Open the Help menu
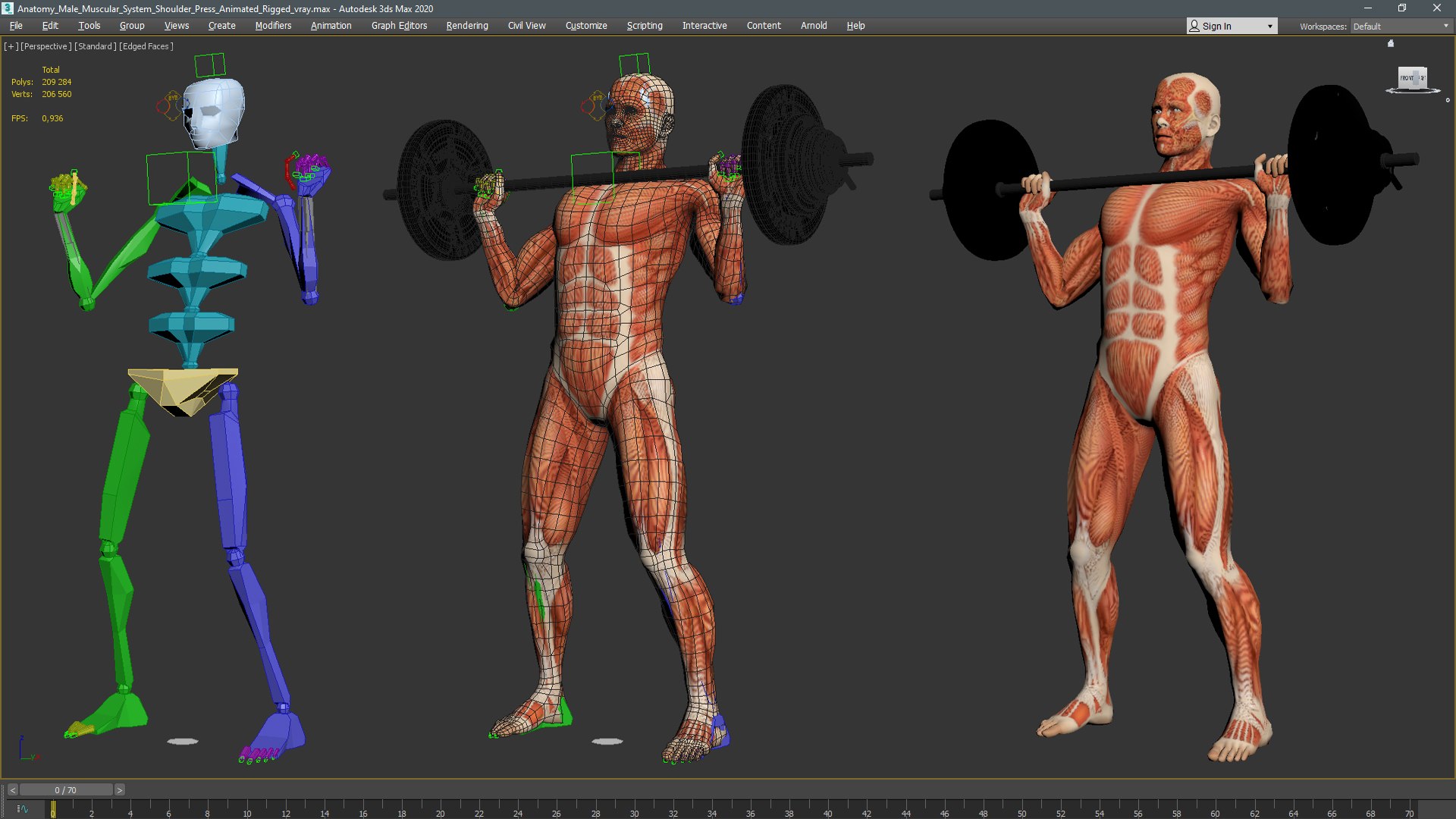 (855, 26)
